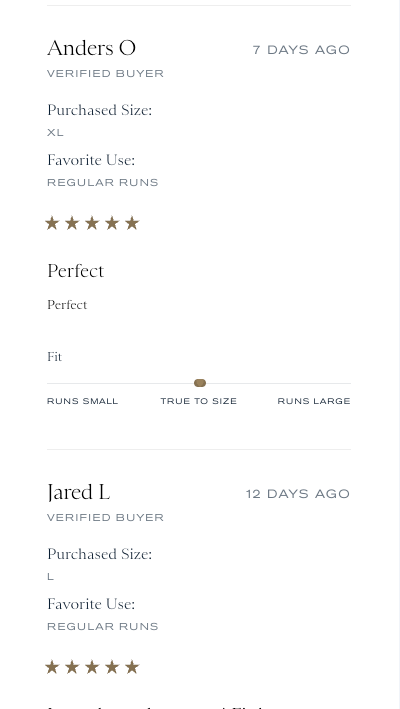400x709 pixels.
Task: Click first star in Jared L's rating
Action: coord(52,667)
